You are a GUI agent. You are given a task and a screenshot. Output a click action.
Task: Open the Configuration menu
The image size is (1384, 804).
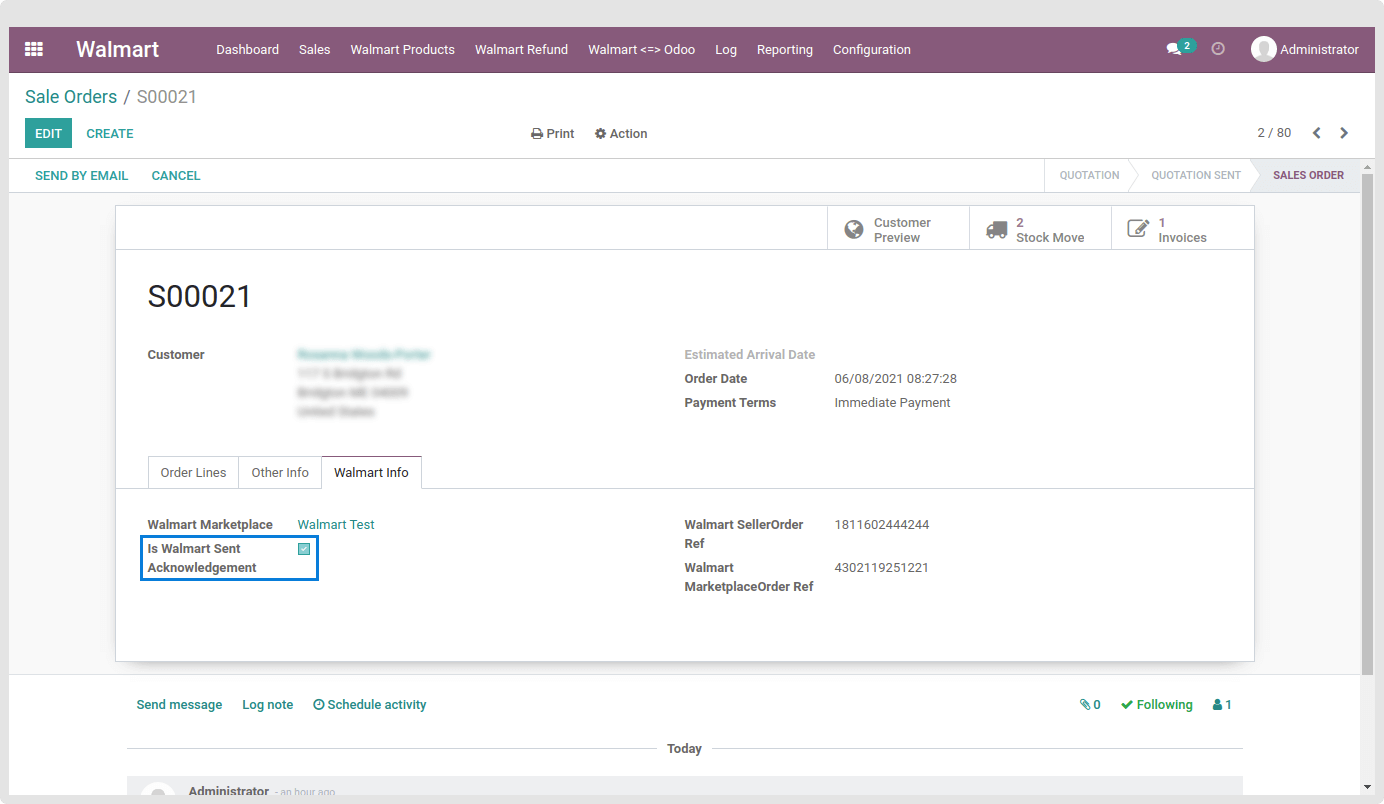871,49
